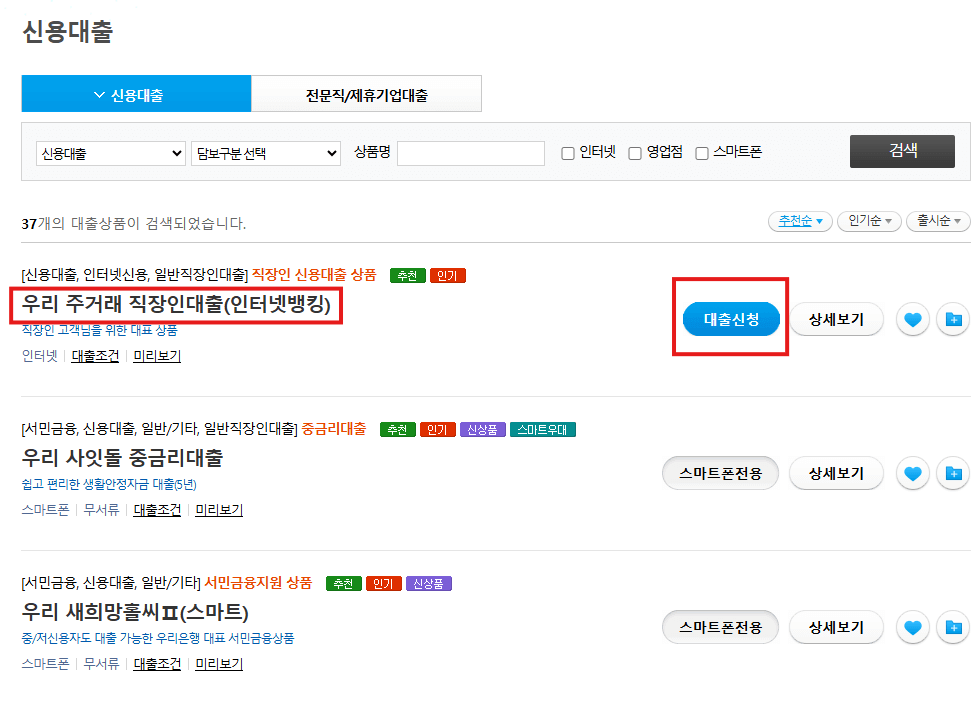
Task: Click '서민금융지원 상품' orange label
Action: [258, 583]
